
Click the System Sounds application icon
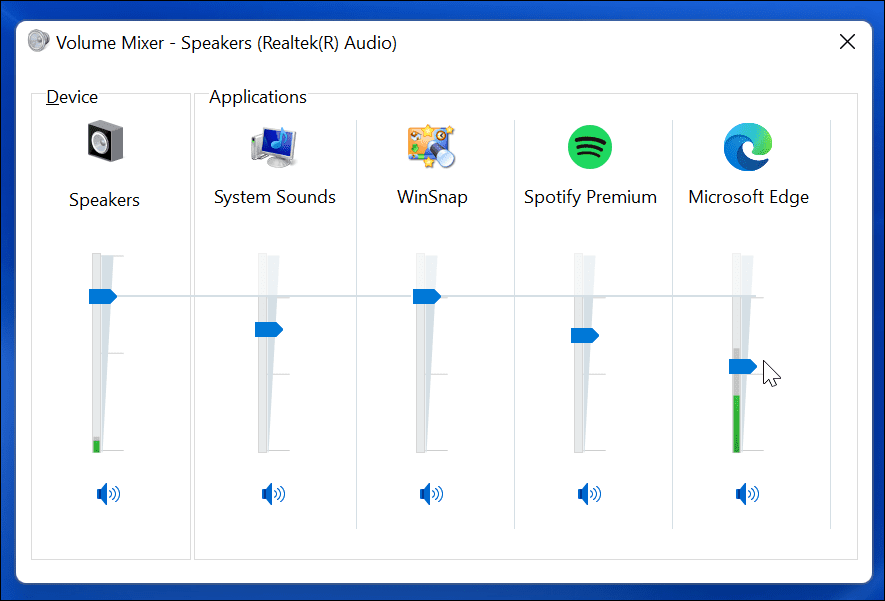tap(274, 147)
